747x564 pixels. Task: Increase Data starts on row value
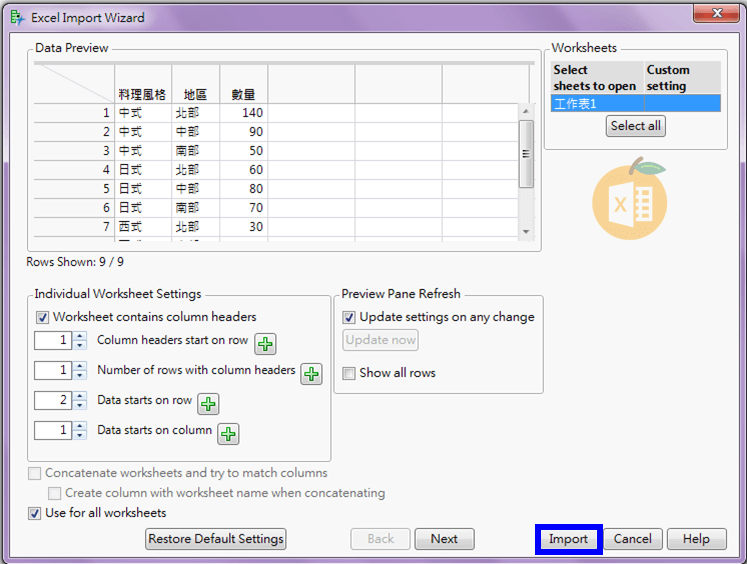[80, 396]
